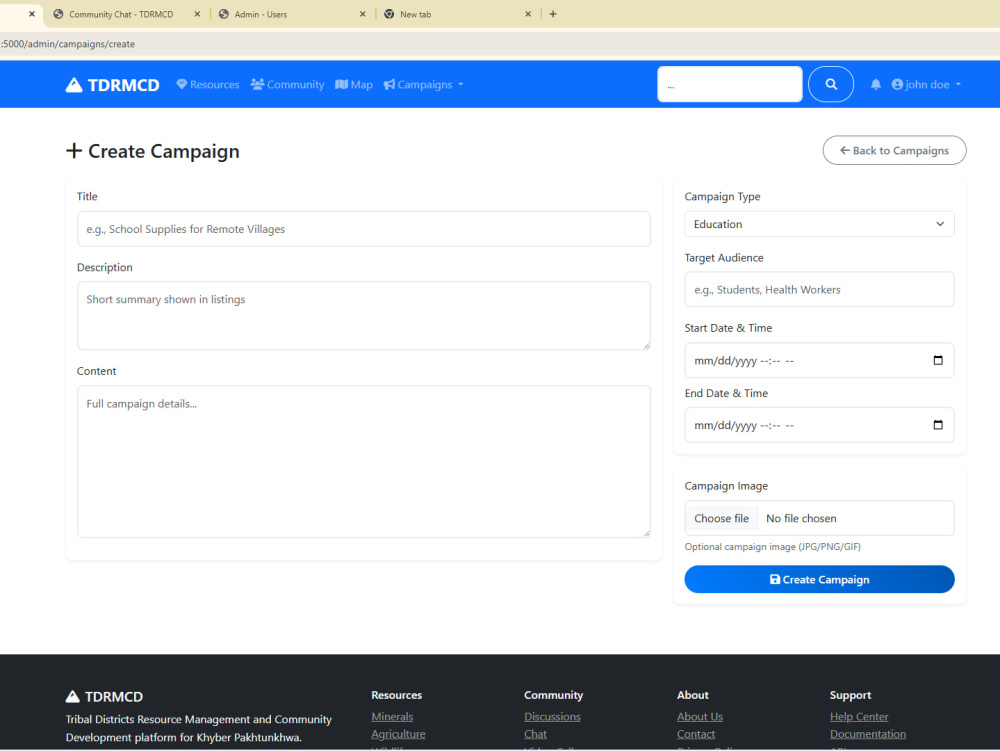Close the Community Chat - TDRMCD tab
Viewport: 1000px width, 751px height.
pos(197,14)
